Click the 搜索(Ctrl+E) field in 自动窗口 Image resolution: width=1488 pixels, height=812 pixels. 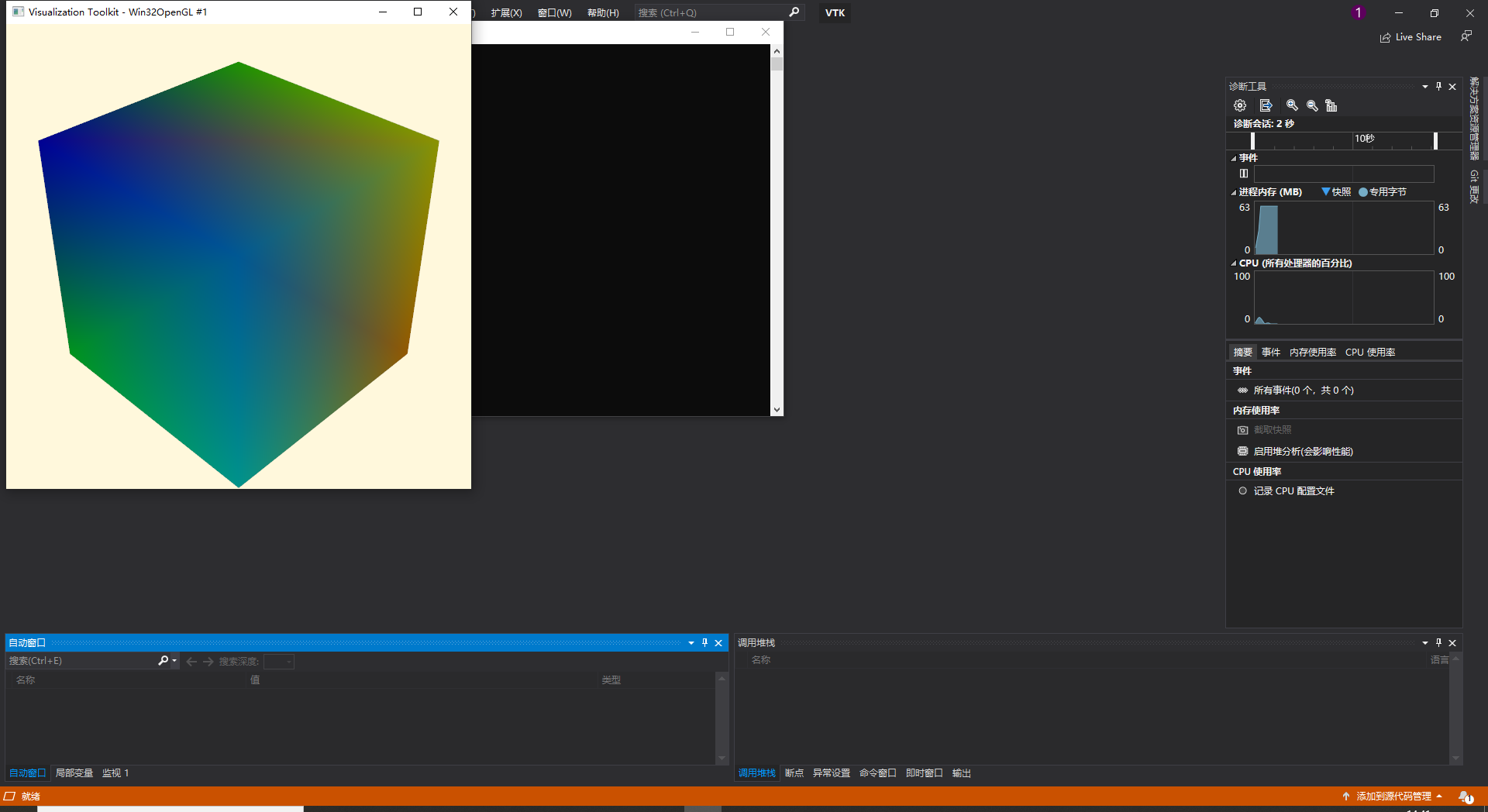point(81,661)
